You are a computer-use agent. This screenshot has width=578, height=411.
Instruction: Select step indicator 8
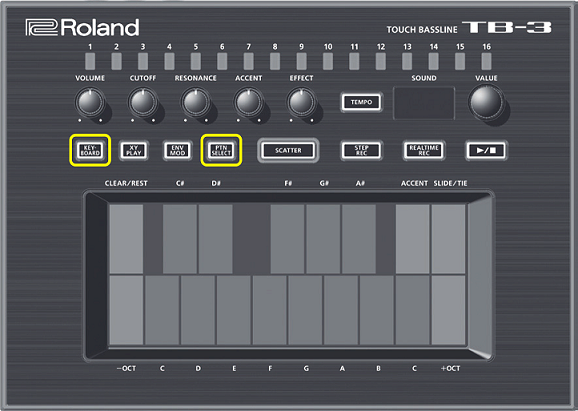pos(275,61)
